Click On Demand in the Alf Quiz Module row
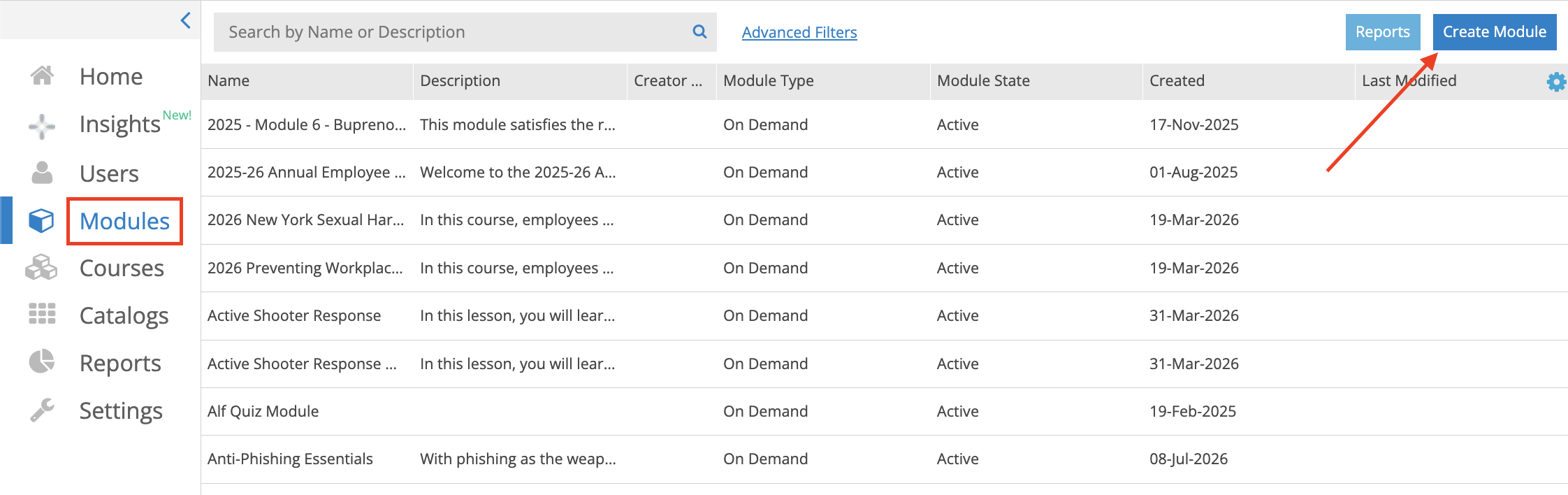Image resolution: width=1568 pixels, height=495 pixels. coord(766,412)
